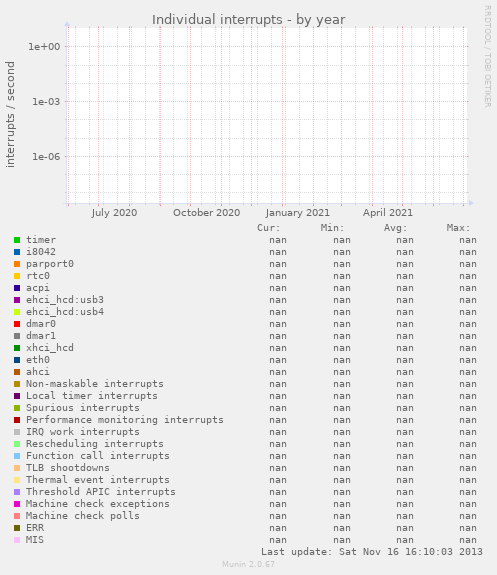Click the green timer legend swatch
The image size is (497, 575).
[x=17, y=240]
